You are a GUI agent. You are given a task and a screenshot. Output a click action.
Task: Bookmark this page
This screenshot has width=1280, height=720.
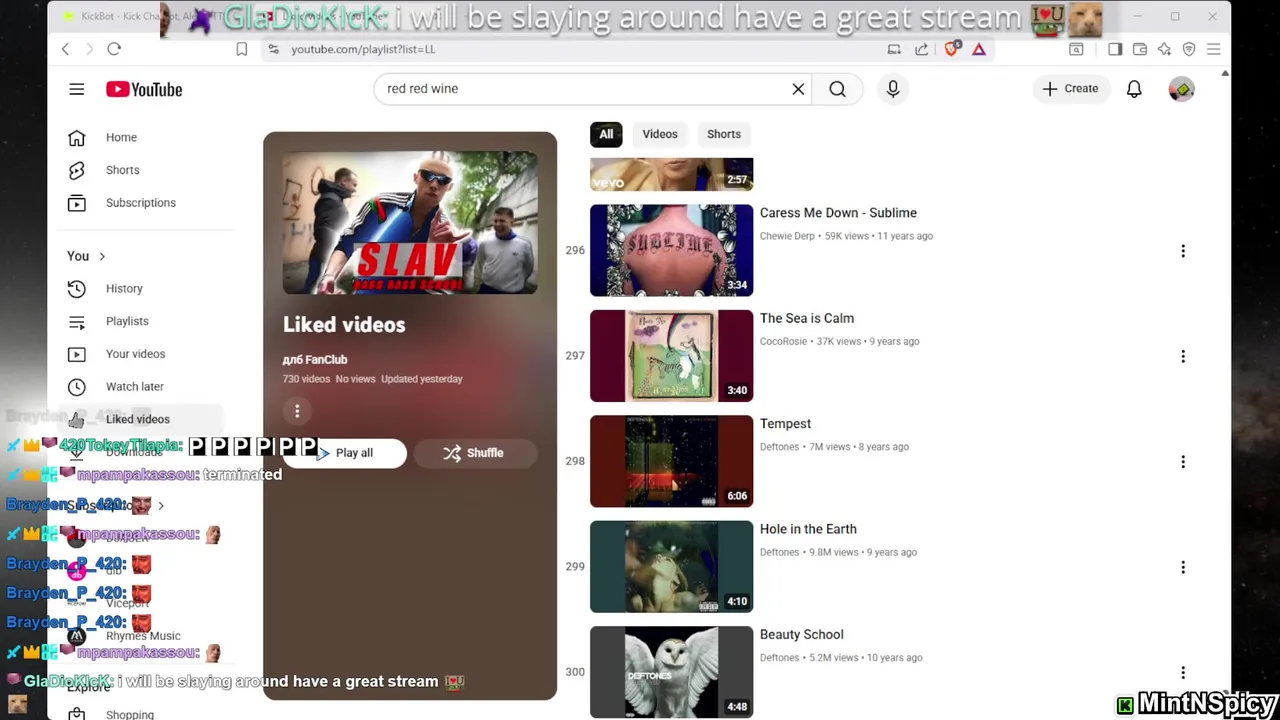(242, 49)
